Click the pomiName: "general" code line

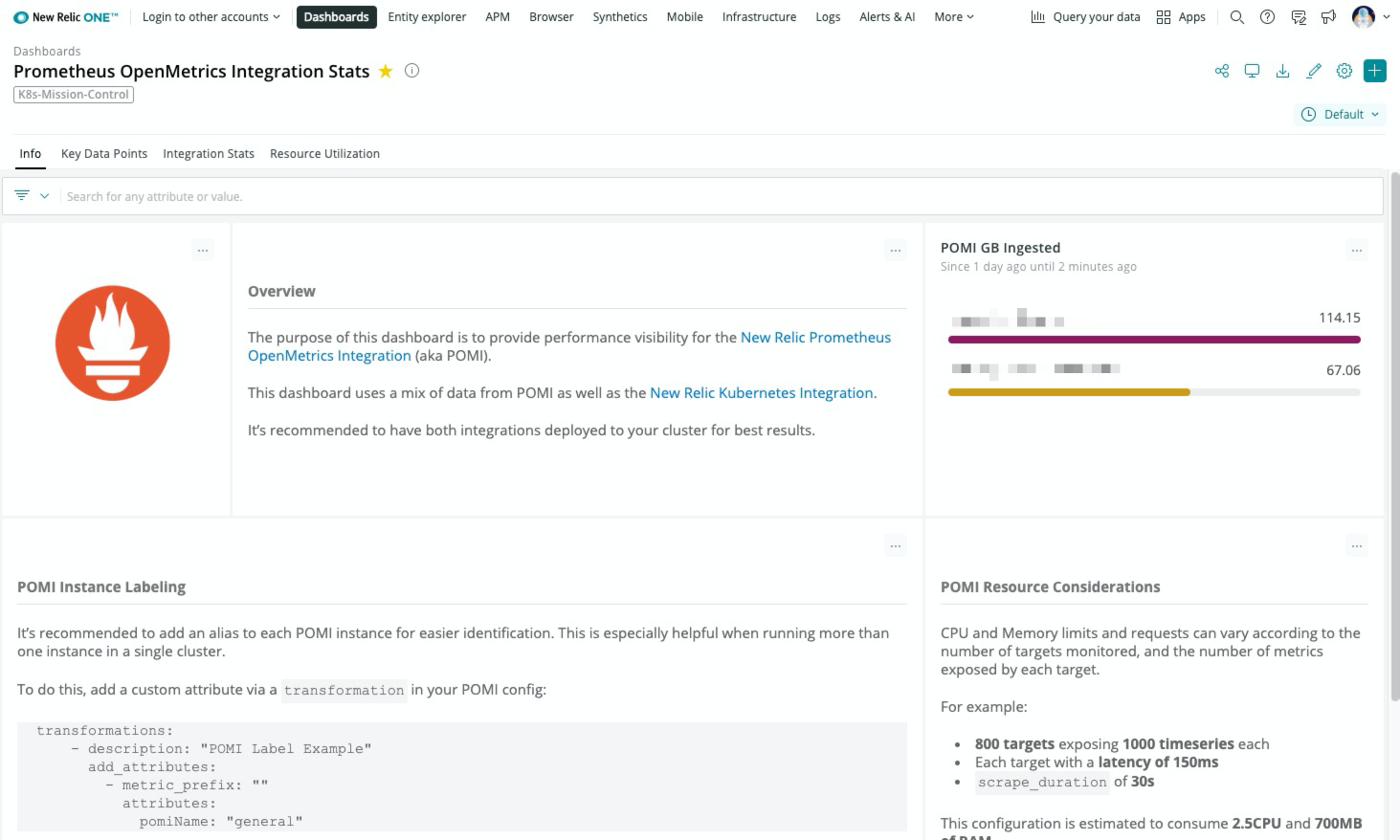point(221,821)
